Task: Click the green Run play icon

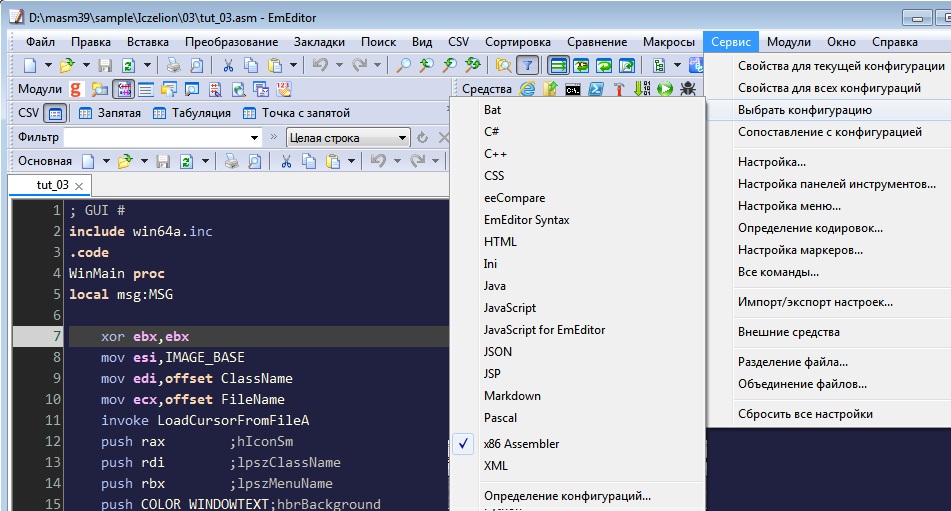Action: (665, 89)
